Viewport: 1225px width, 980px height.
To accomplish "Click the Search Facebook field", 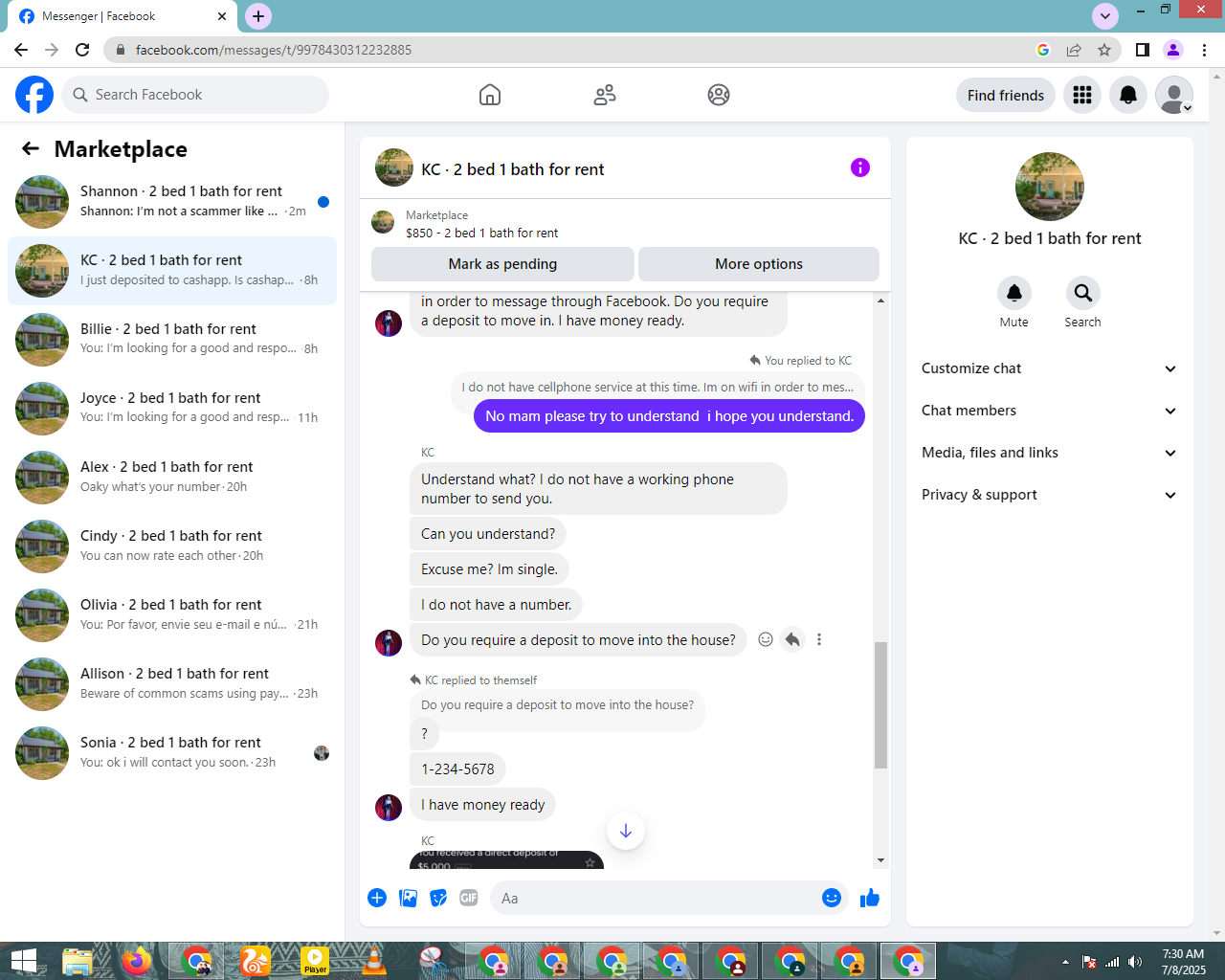I will tap(195, 95).
